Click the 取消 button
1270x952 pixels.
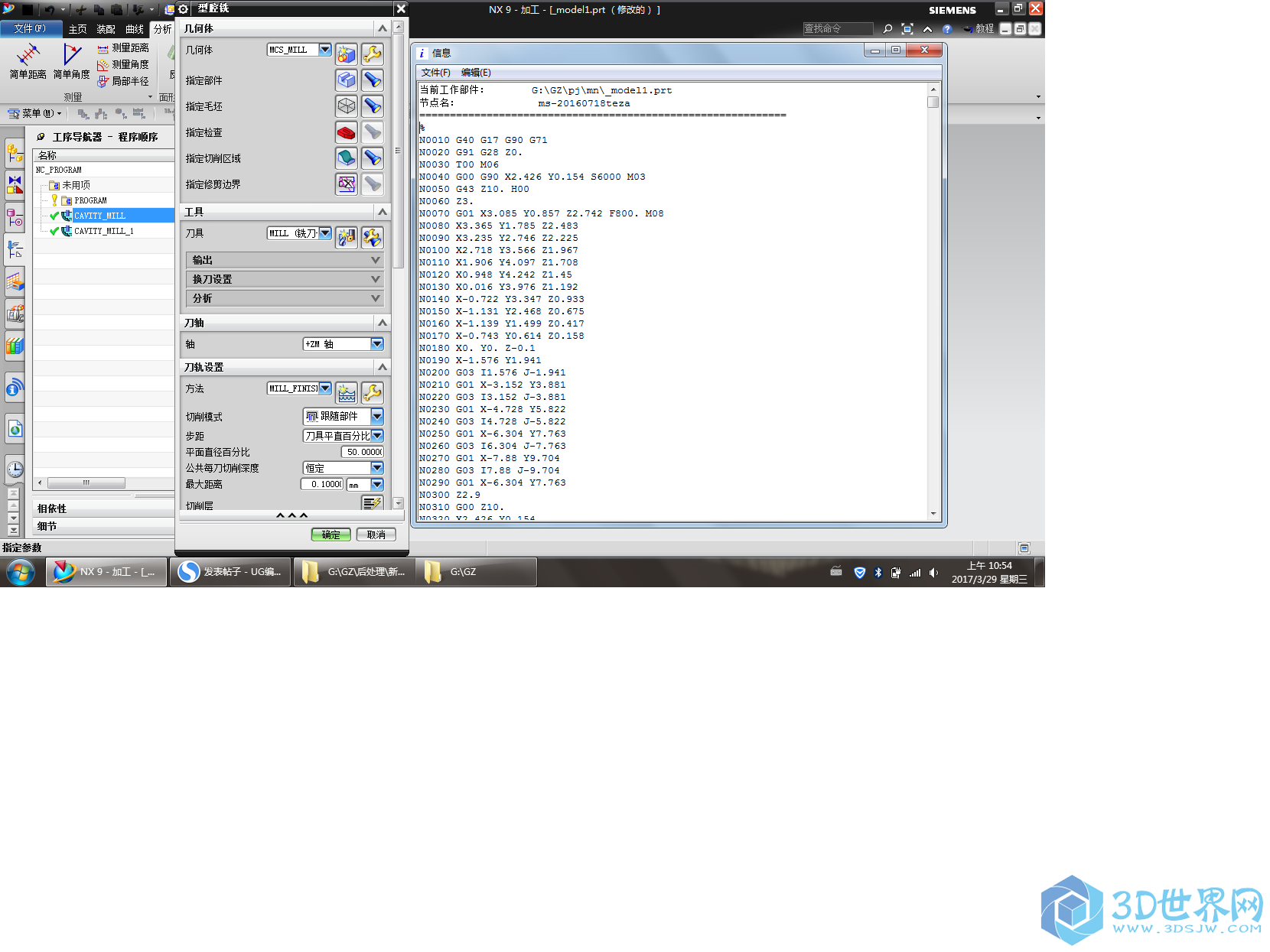pos(376,534)
